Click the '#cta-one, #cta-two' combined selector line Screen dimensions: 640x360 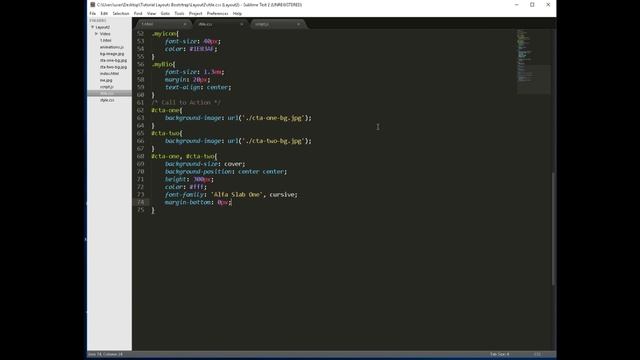[x=184, y=156]
